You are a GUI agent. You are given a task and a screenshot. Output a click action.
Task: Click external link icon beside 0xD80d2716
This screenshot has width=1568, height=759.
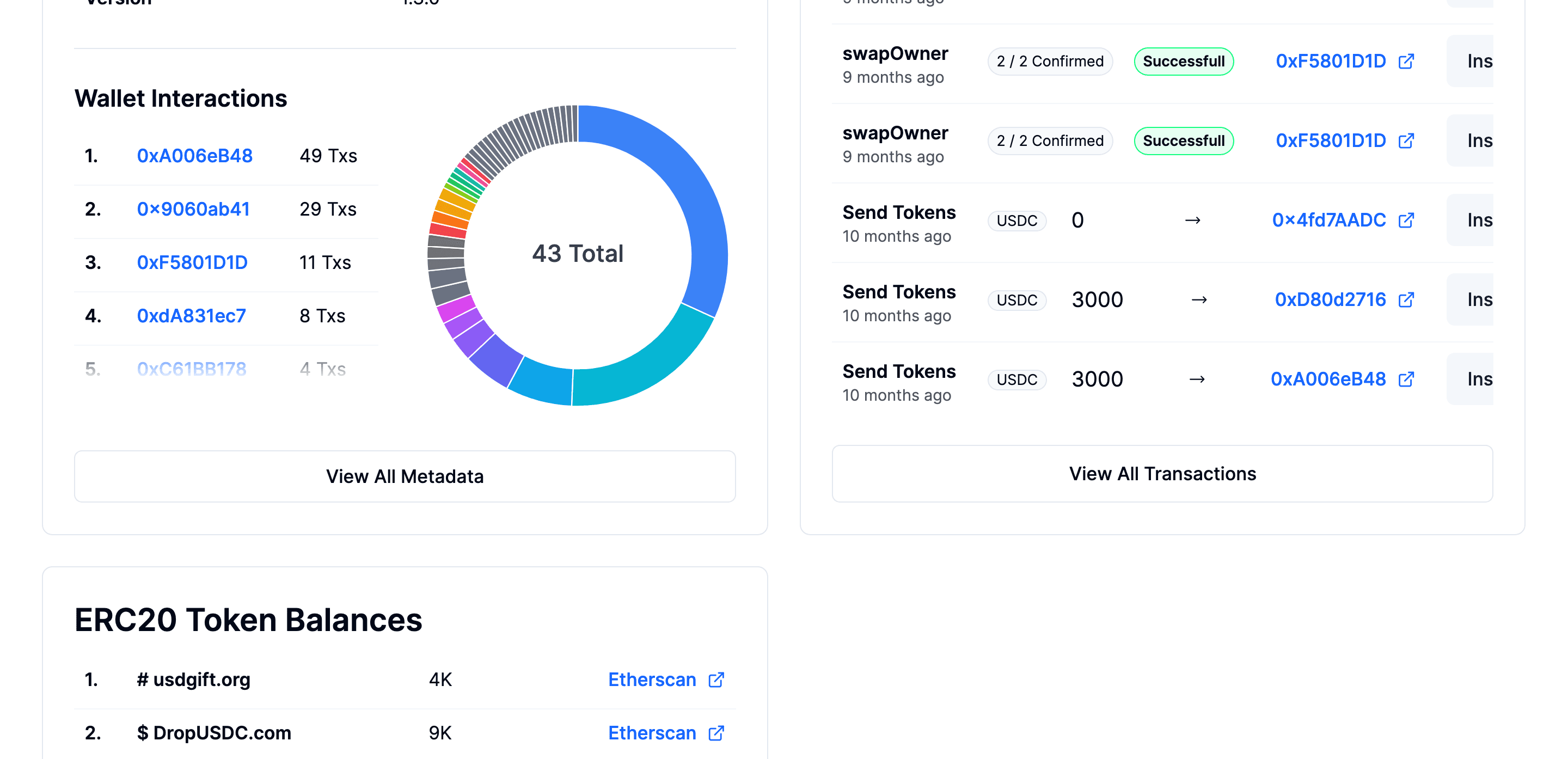click(1406, 299)
